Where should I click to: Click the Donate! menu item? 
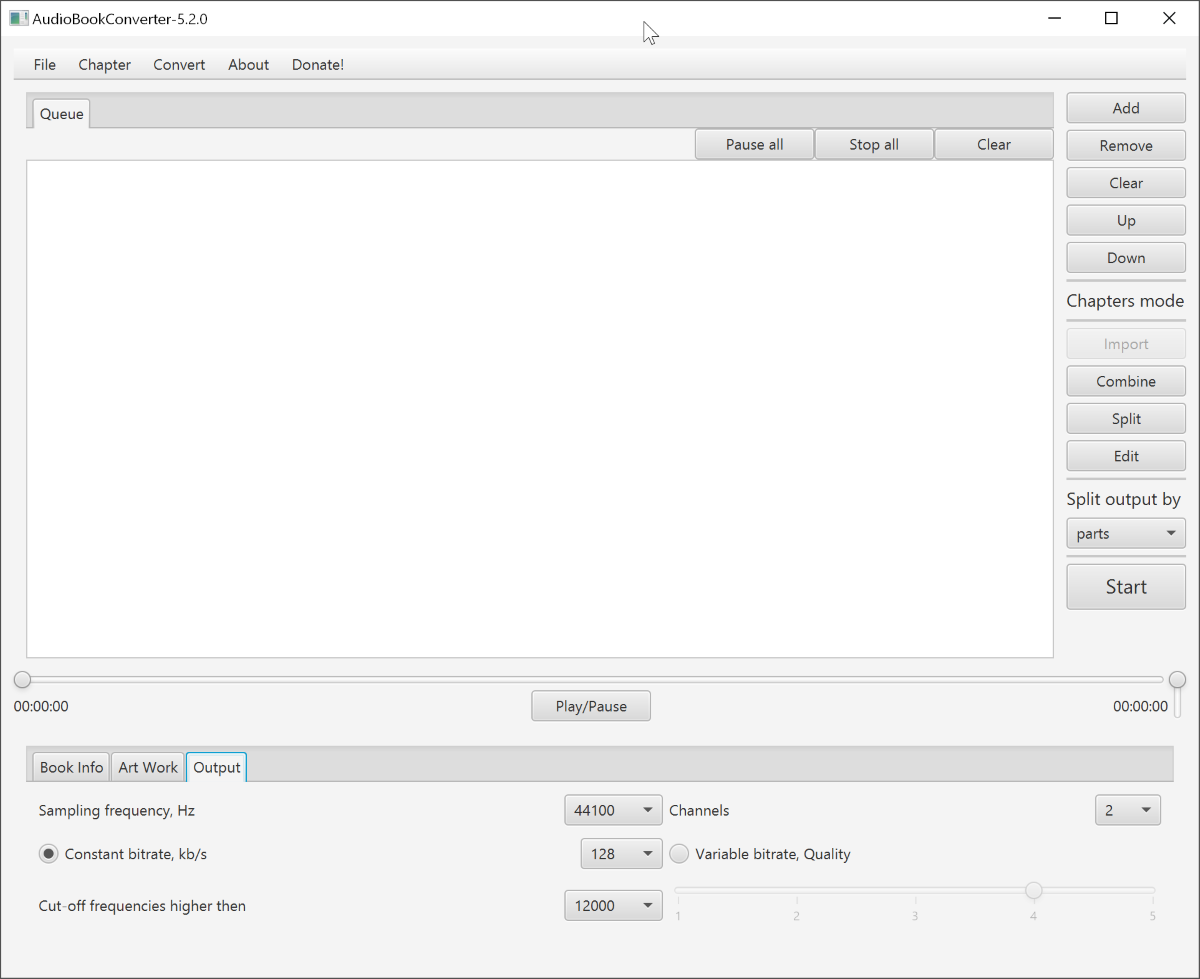pos(318,65)
